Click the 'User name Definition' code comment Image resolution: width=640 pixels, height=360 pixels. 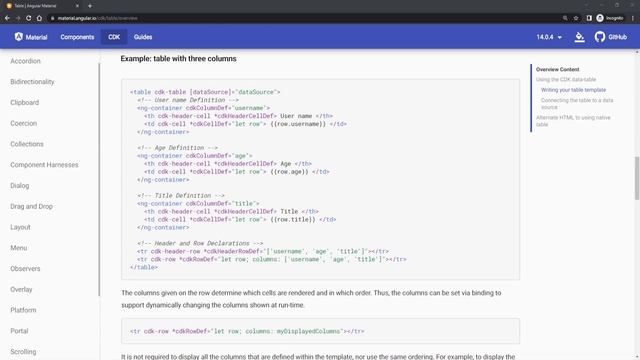(x=188, y=100)
